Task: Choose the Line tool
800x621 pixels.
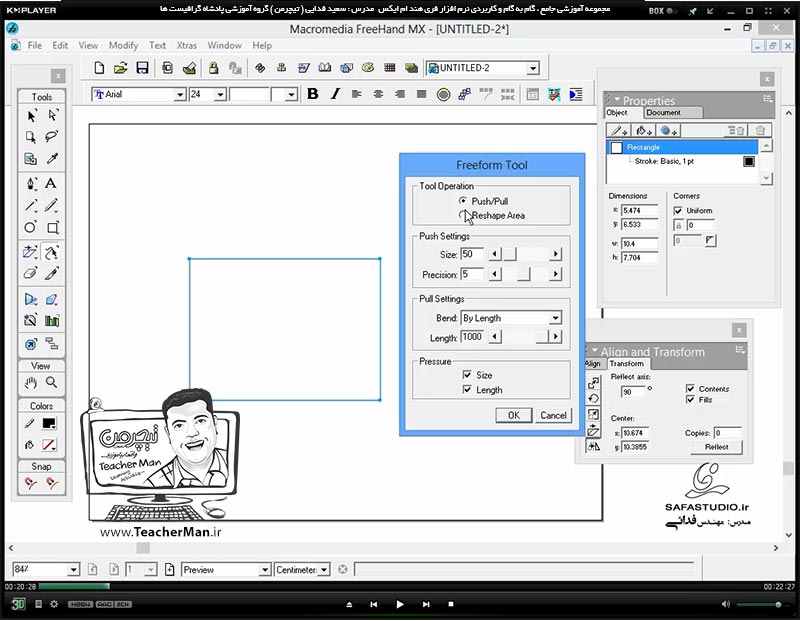Action: tap(31, 206)
